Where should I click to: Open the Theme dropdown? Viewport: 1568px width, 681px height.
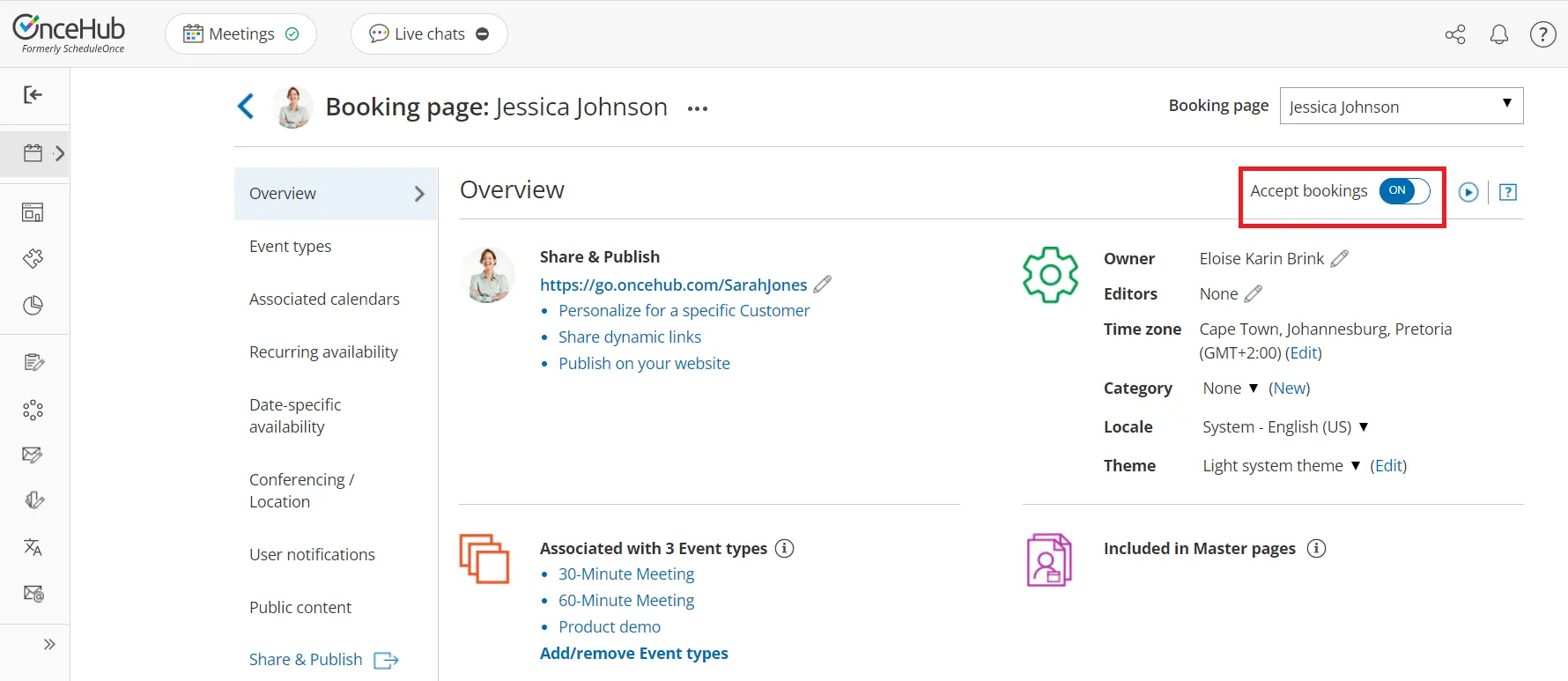tap(1282, 465)
